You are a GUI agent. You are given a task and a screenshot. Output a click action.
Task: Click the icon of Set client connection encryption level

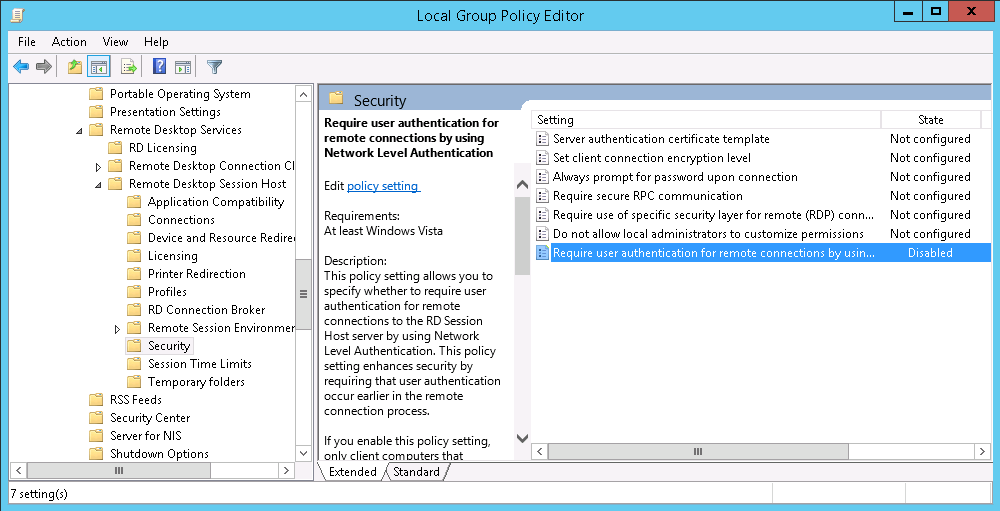click(543, 158)
